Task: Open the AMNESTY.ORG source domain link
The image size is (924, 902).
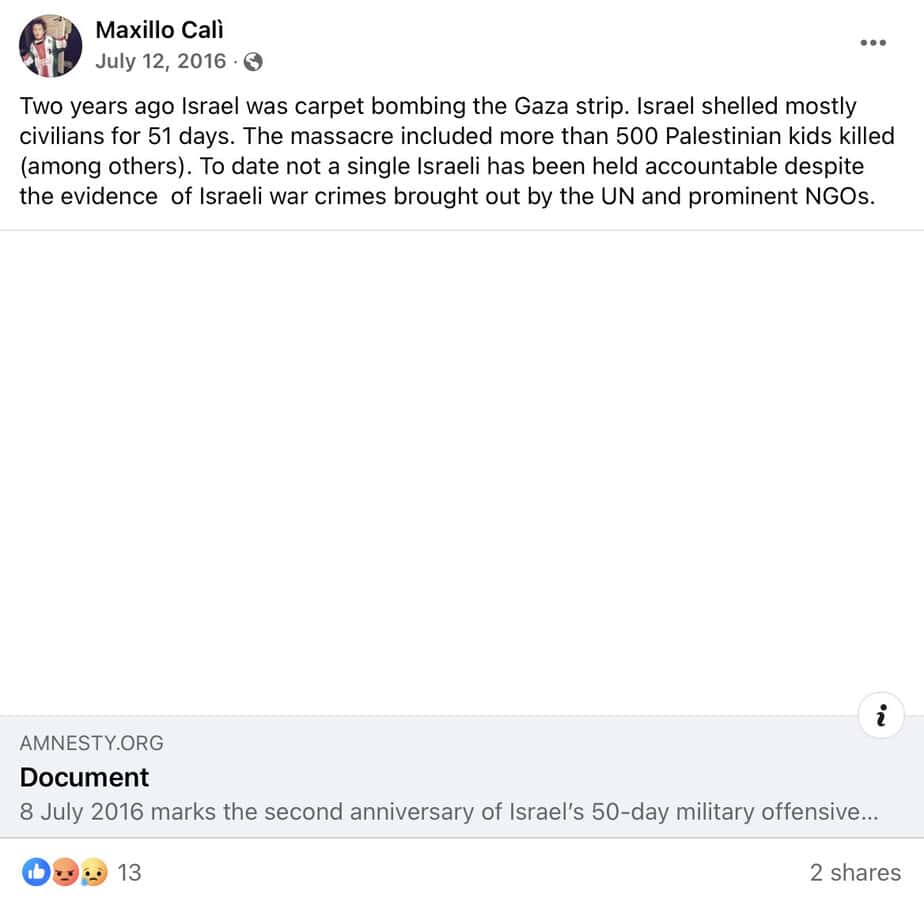Action: (92, 743)
